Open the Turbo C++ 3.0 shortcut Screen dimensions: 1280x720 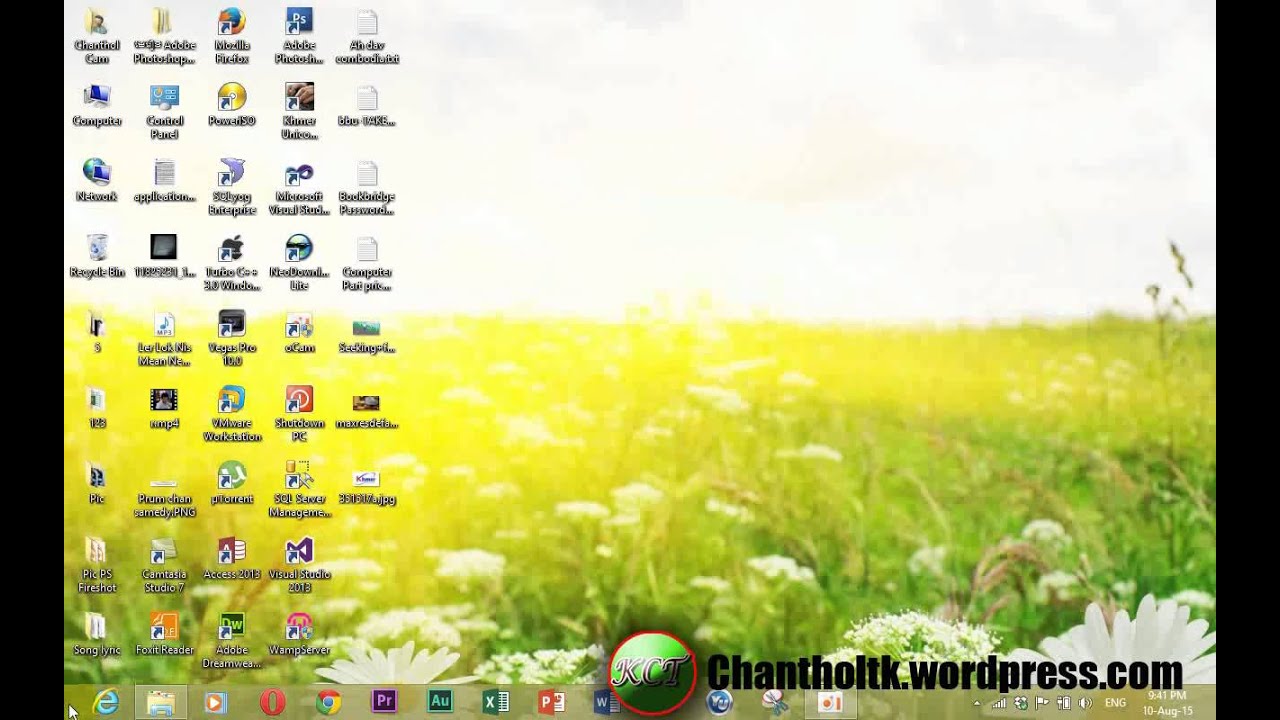click(x=232, y=263)
